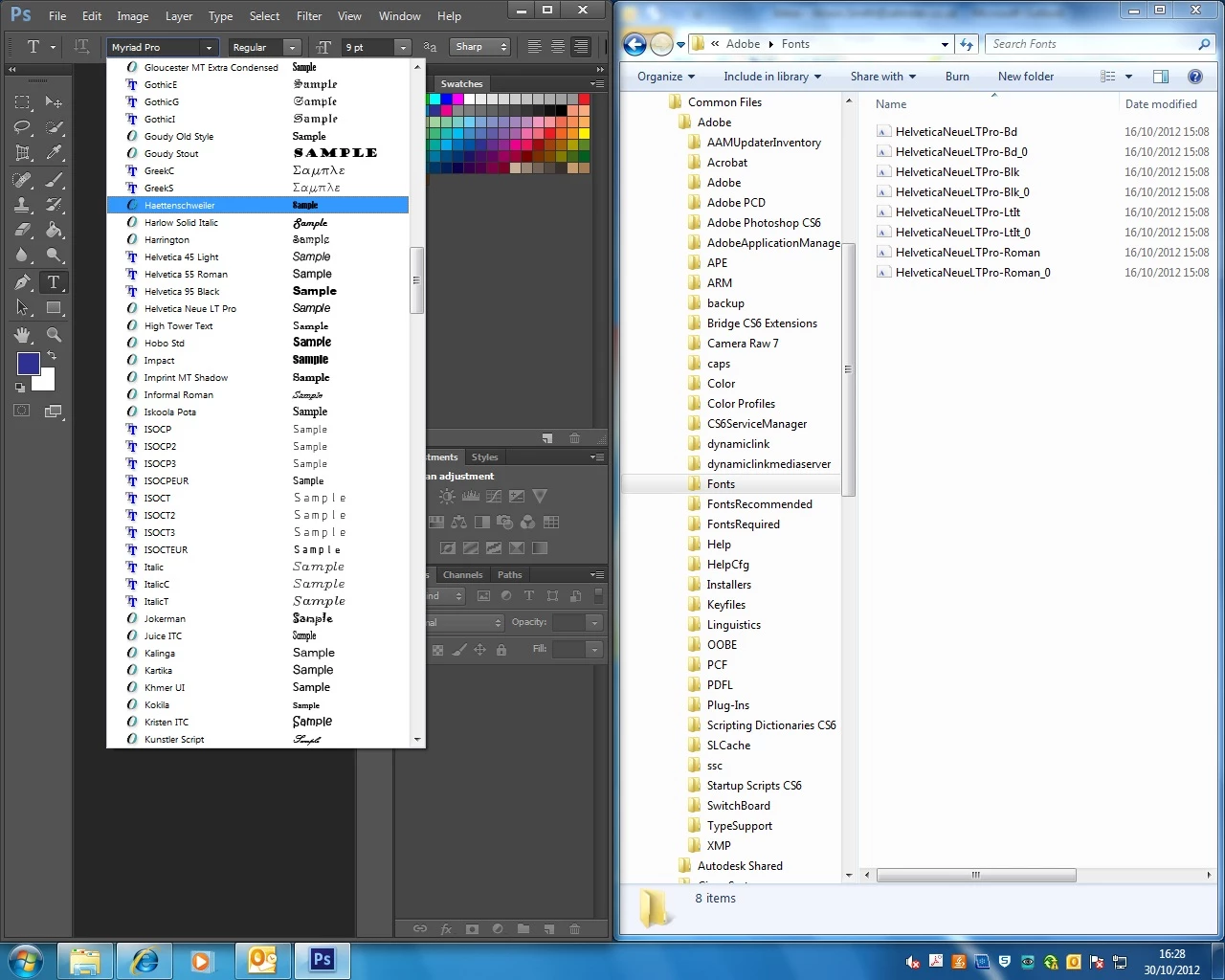Open the anti-aliasing Sharp dropdown
The width and height of the screenshot is (1225, 980).
click(x=481, y=47)
